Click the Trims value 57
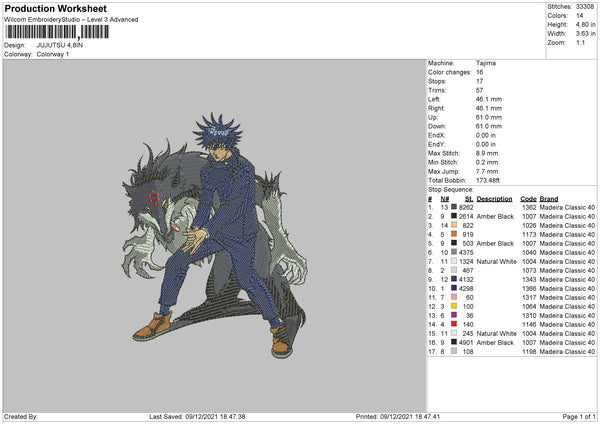The height and width of the screenshot is (424, 600). point(479,90)
